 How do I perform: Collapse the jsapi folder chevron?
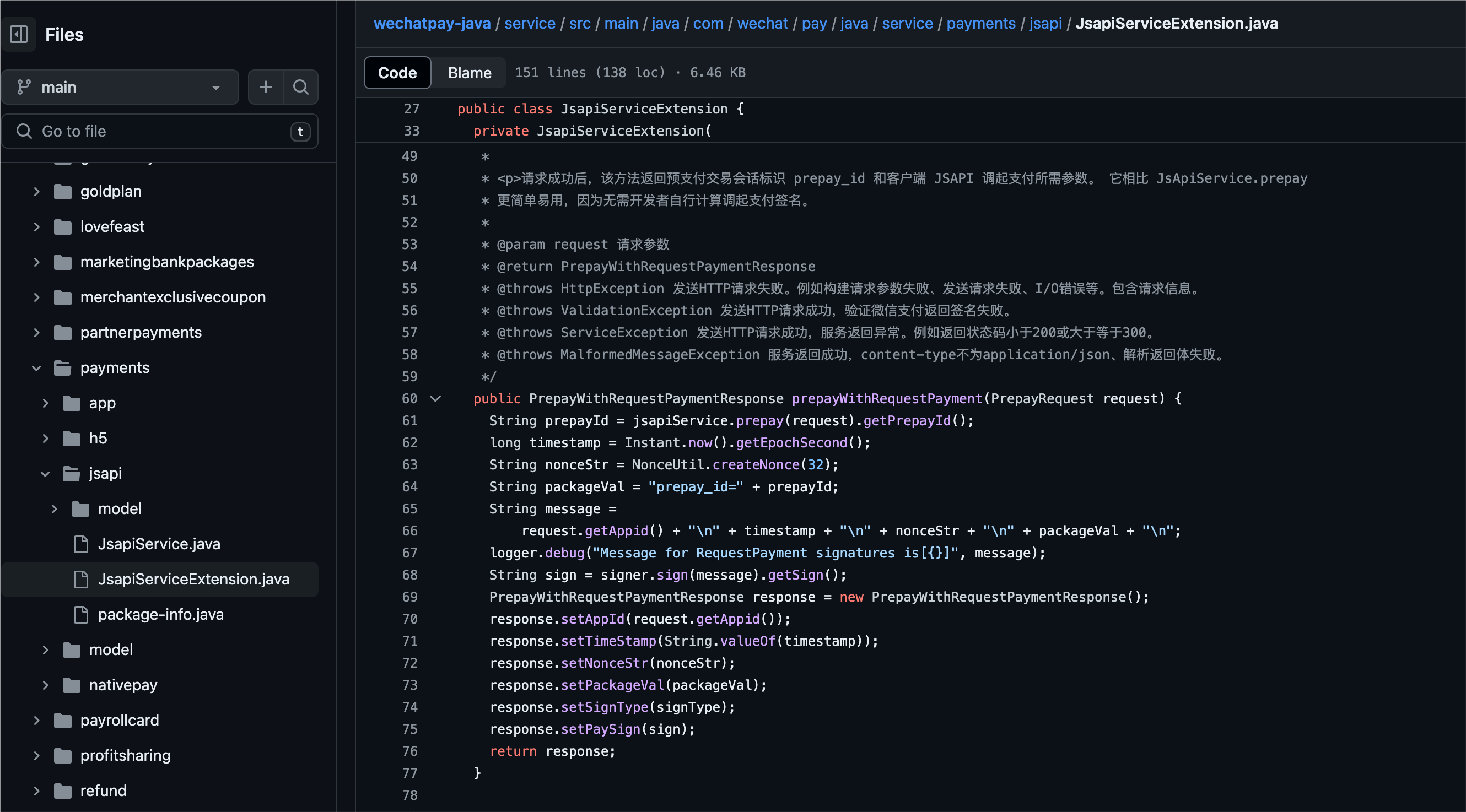[46, 473]
